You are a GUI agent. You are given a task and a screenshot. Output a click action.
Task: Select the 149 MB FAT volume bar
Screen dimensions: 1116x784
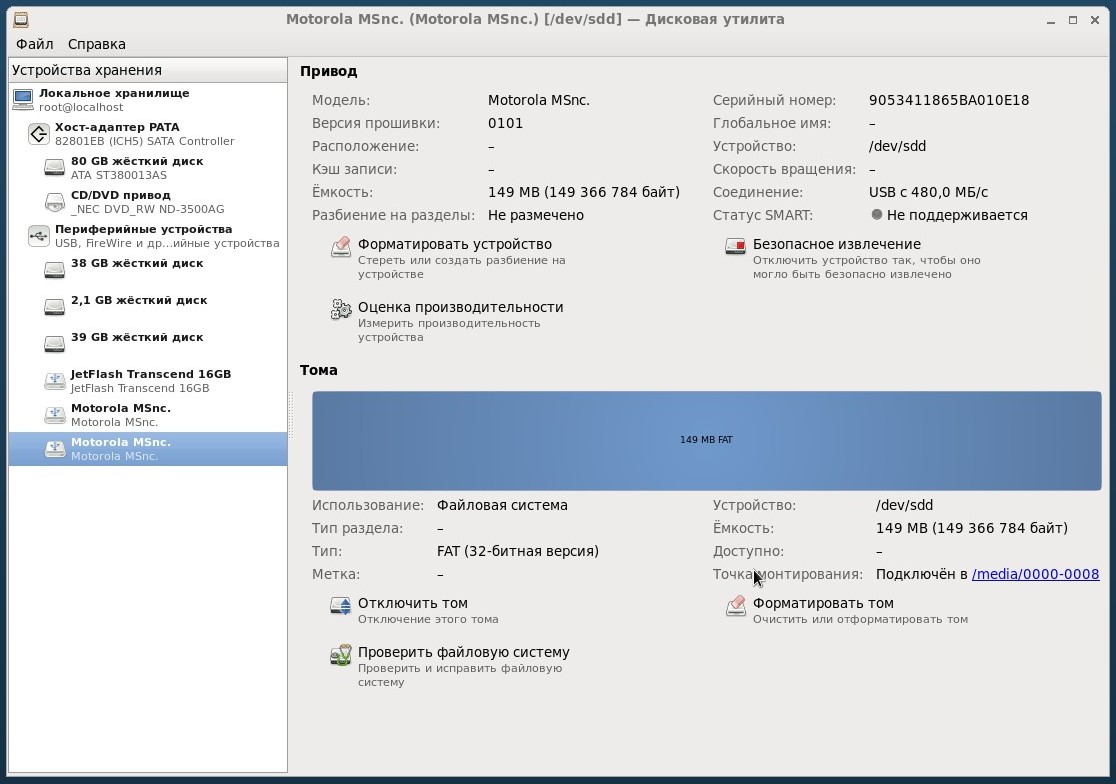707,441
